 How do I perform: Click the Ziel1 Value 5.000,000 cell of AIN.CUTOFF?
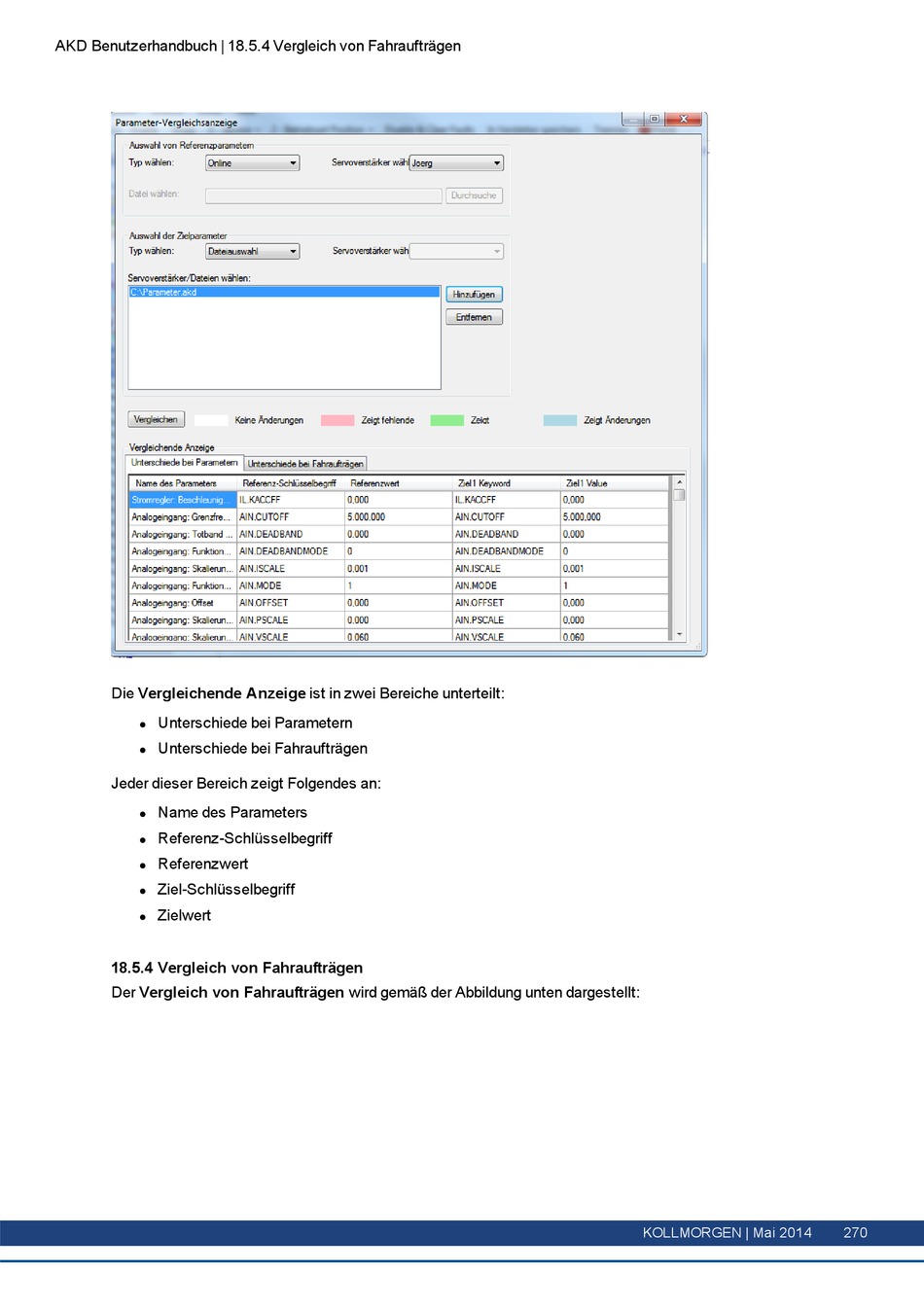[615, 517]
